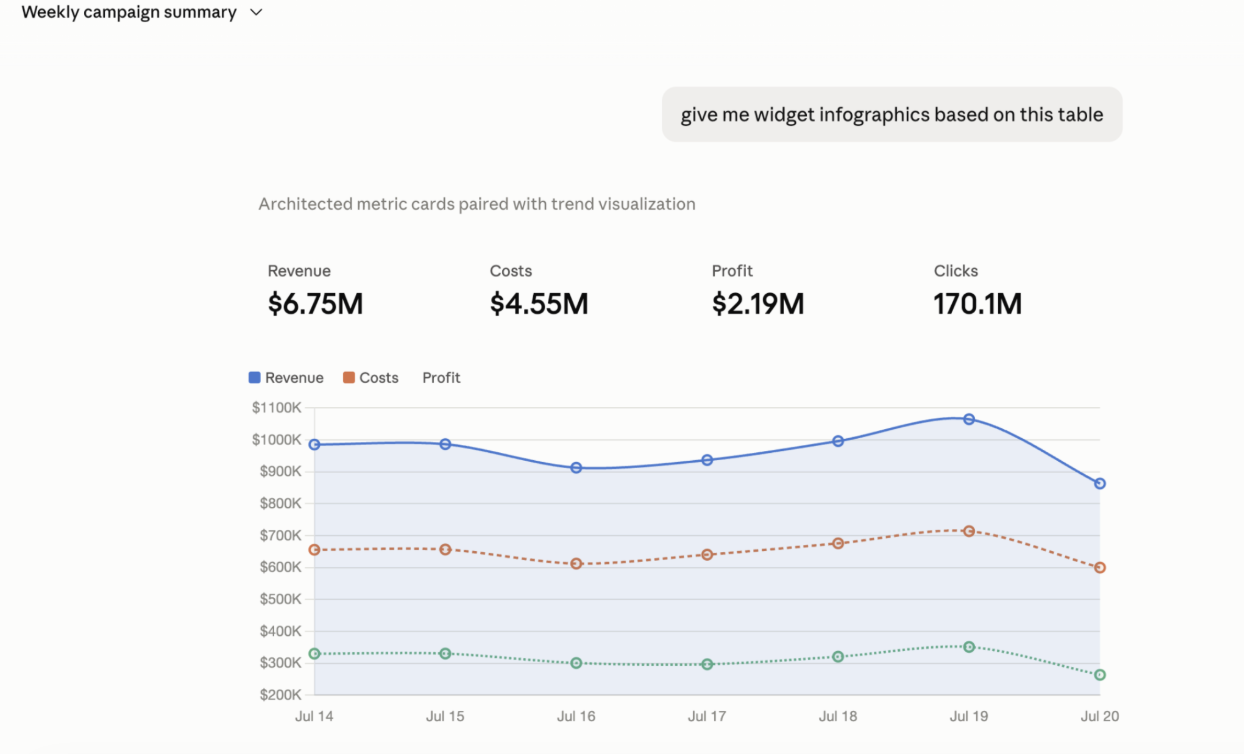1244x754 pixels.
Task: Click Profit data point for Jul 18
Action: coord(838,657)
